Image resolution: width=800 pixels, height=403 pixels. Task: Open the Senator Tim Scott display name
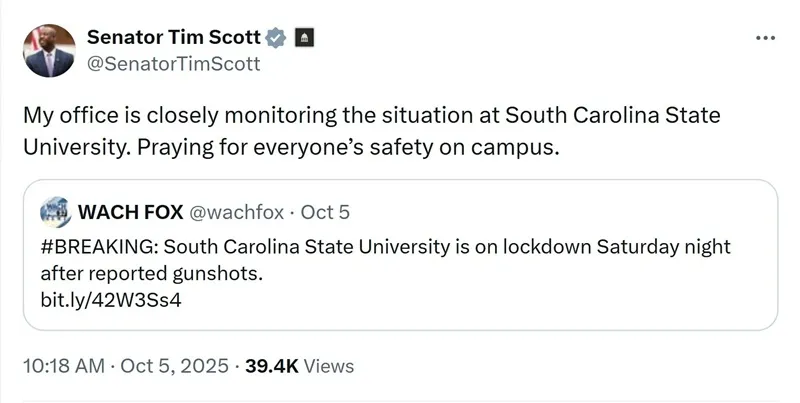click(175, 38)
